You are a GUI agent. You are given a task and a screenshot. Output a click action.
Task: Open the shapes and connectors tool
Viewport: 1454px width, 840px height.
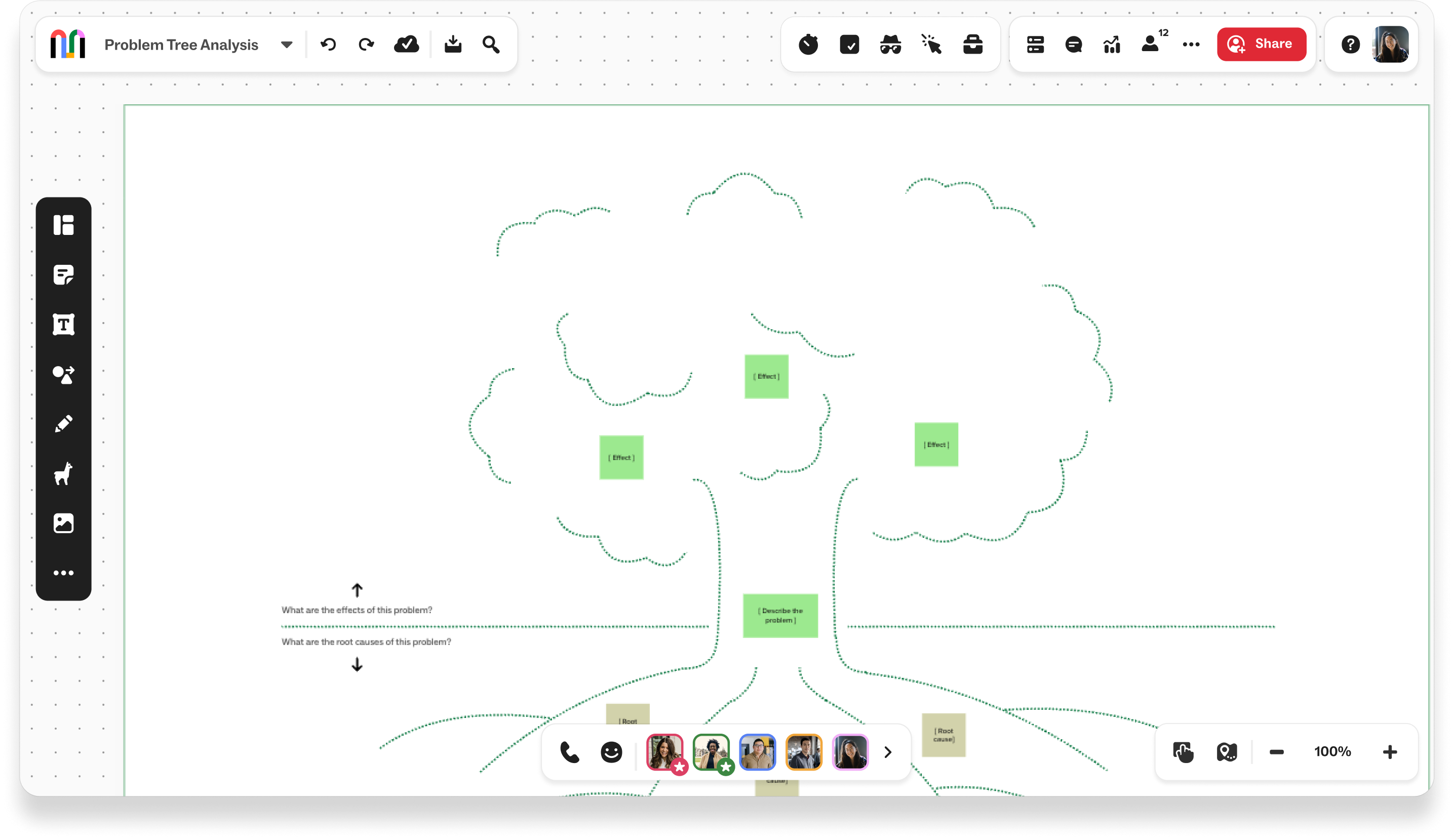click(63, 374)
